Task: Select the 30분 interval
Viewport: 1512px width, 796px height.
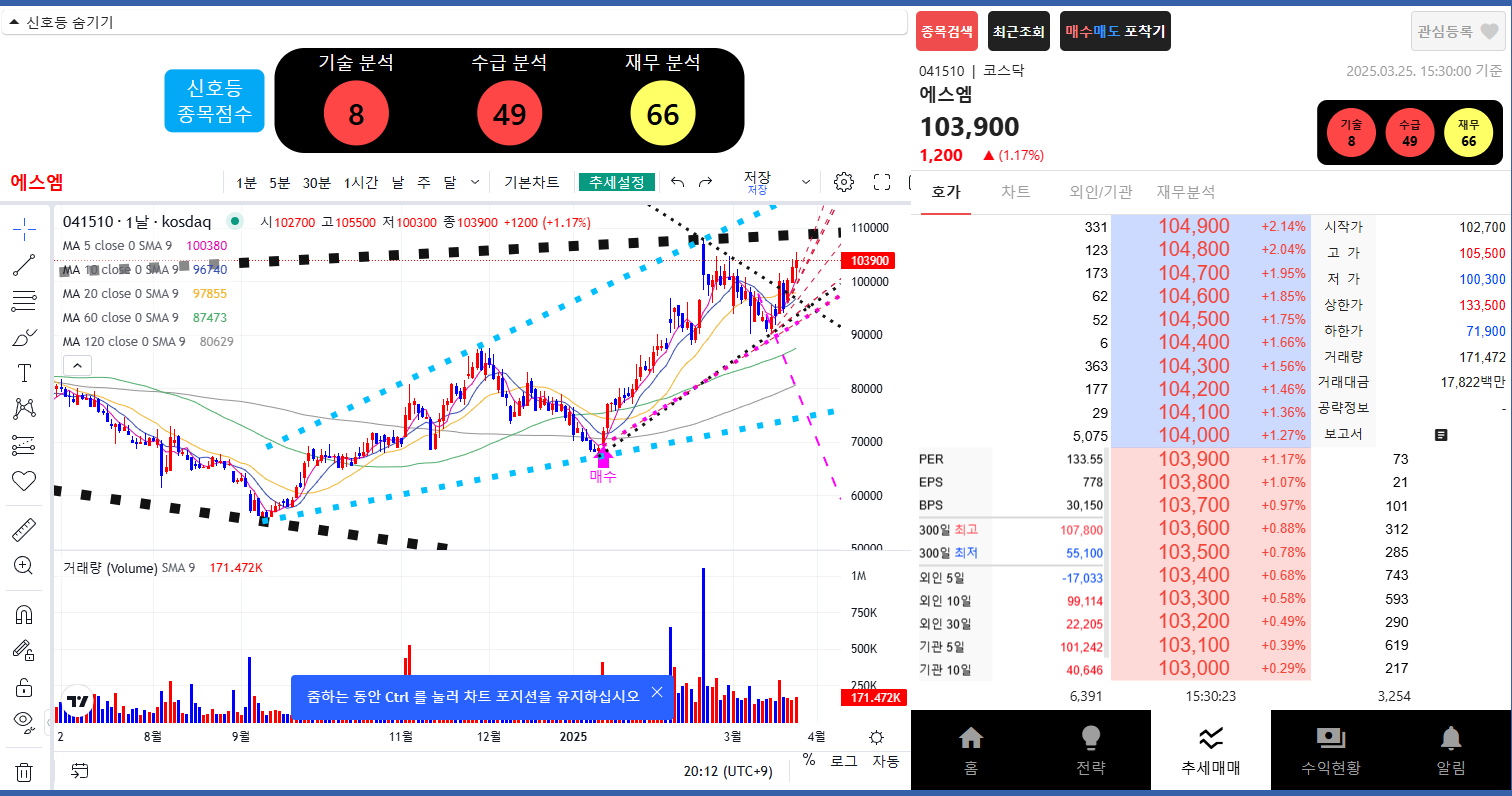Action: (317, 183)
